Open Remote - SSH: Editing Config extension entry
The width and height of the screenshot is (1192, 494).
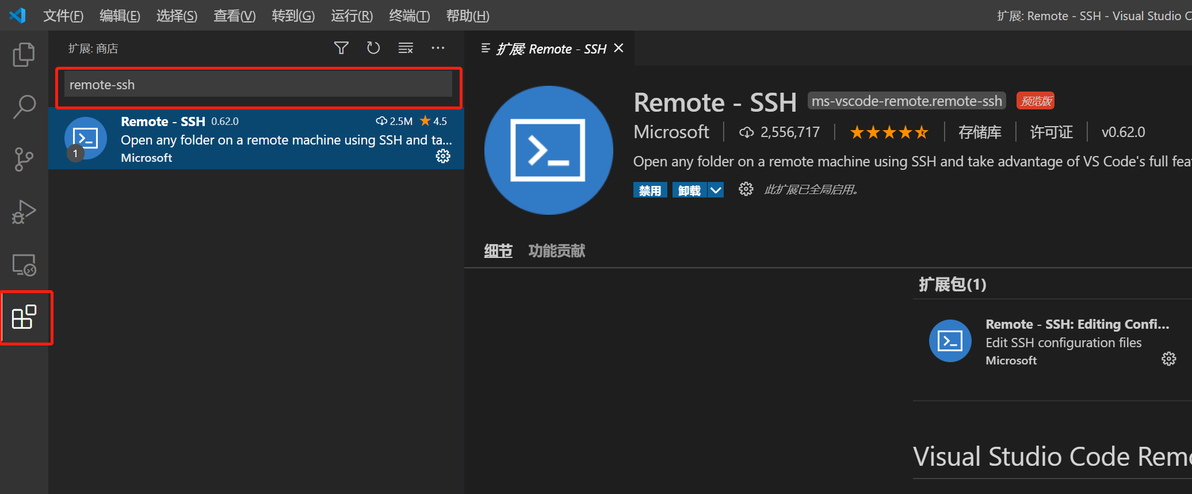pos(1052,342)
